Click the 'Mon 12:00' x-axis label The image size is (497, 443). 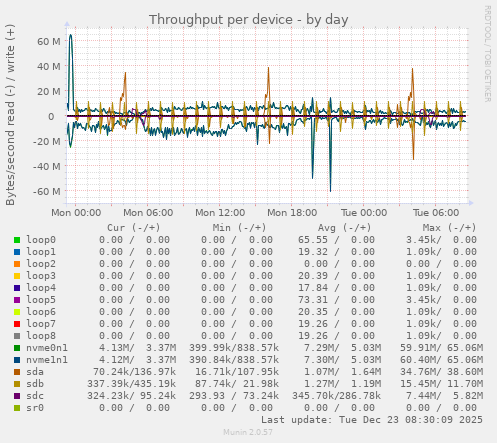coord(220,213)
